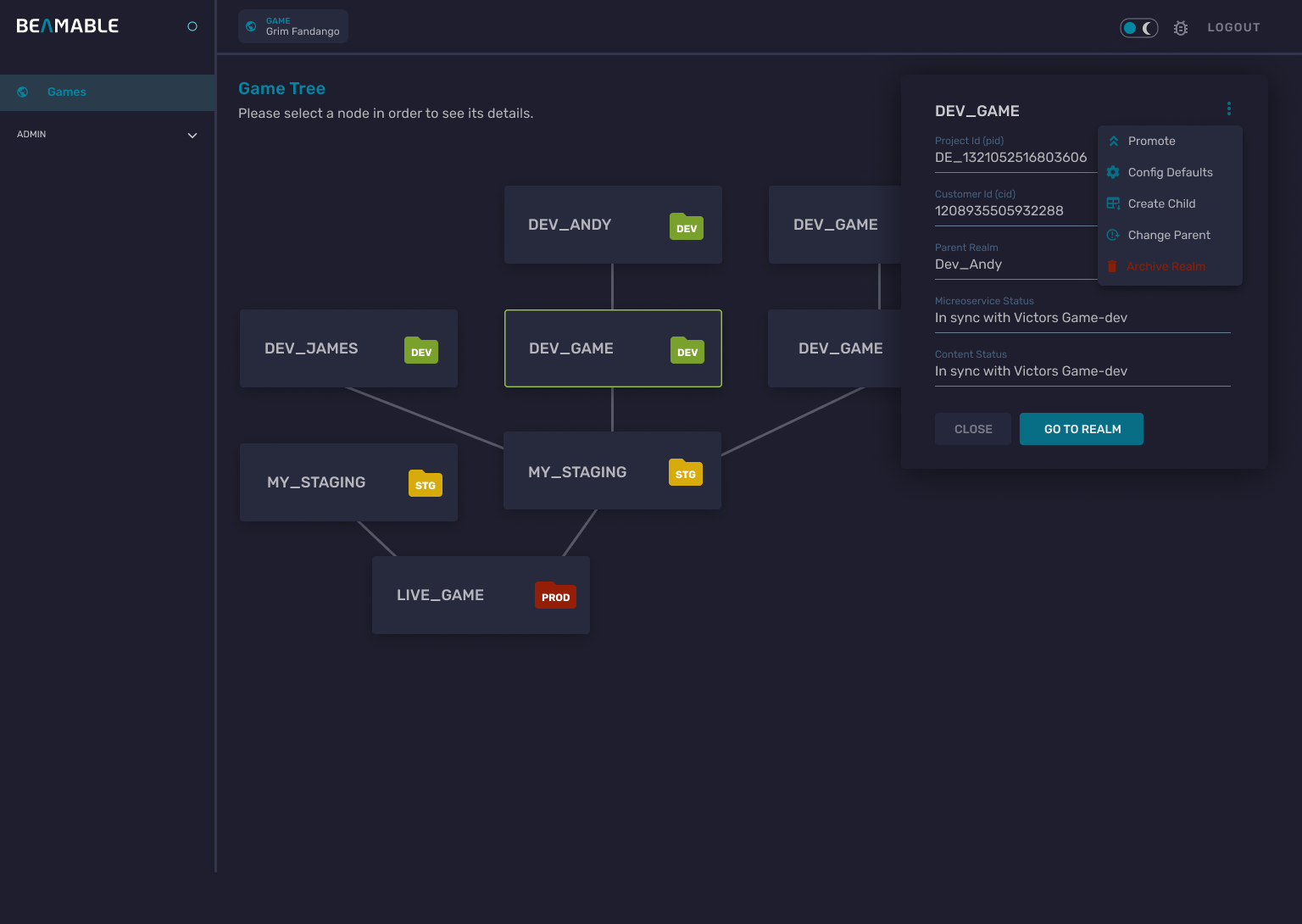Image resolution: width=1302 pixels, height=924 pixels.
Task: Open the Games page from the sidebar
Action: (66, 92)
